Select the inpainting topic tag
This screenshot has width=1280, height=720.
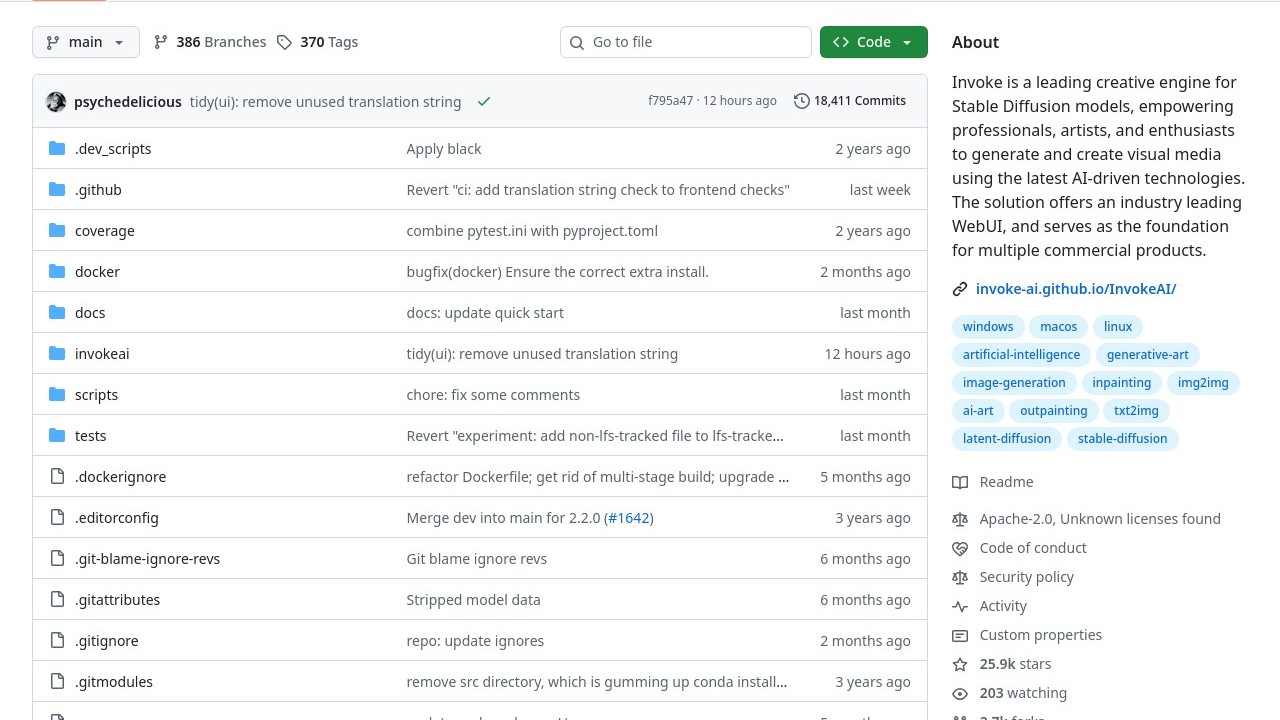point(1121,382)
